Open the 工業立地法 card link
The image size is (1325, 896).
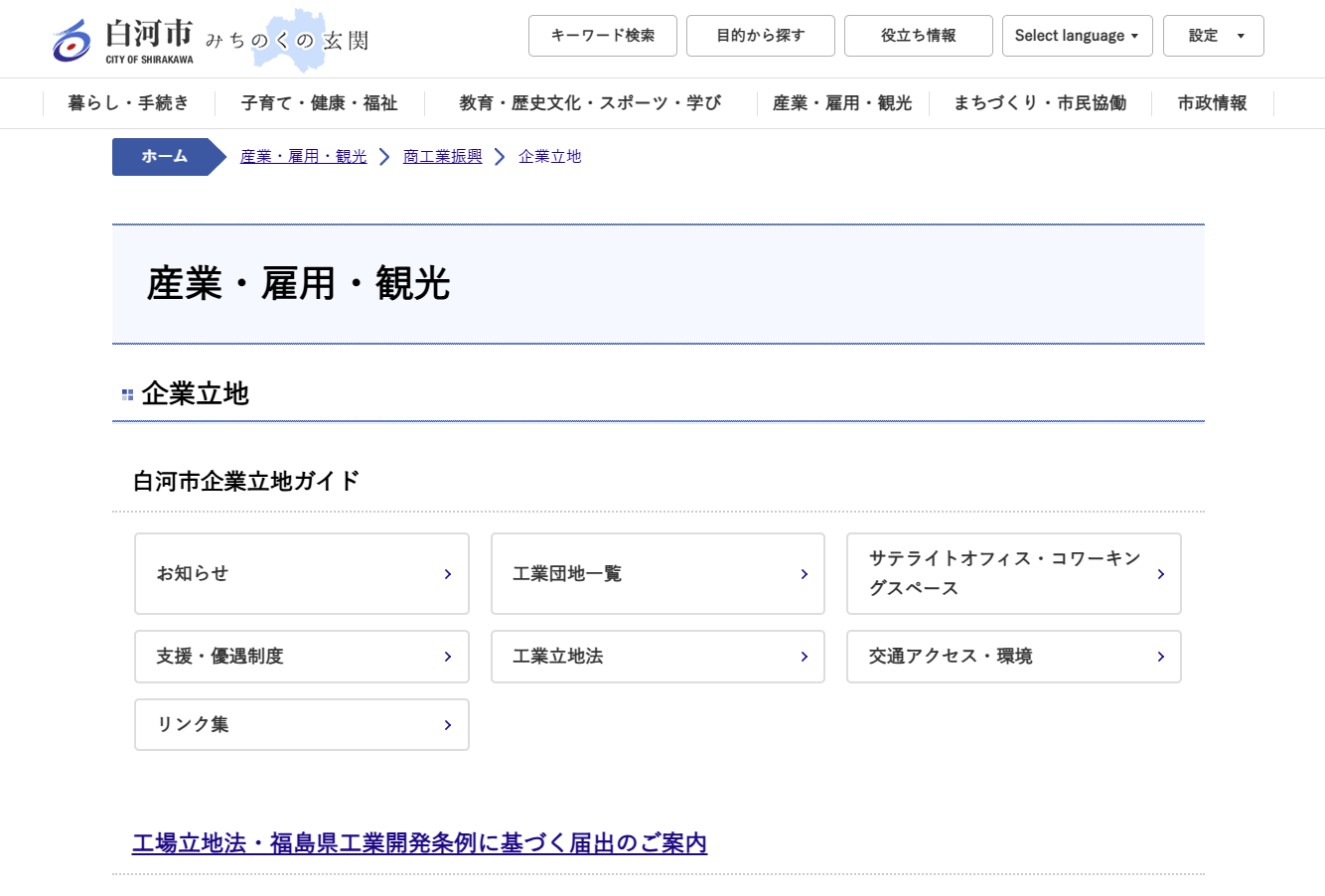tap(658, 657)
